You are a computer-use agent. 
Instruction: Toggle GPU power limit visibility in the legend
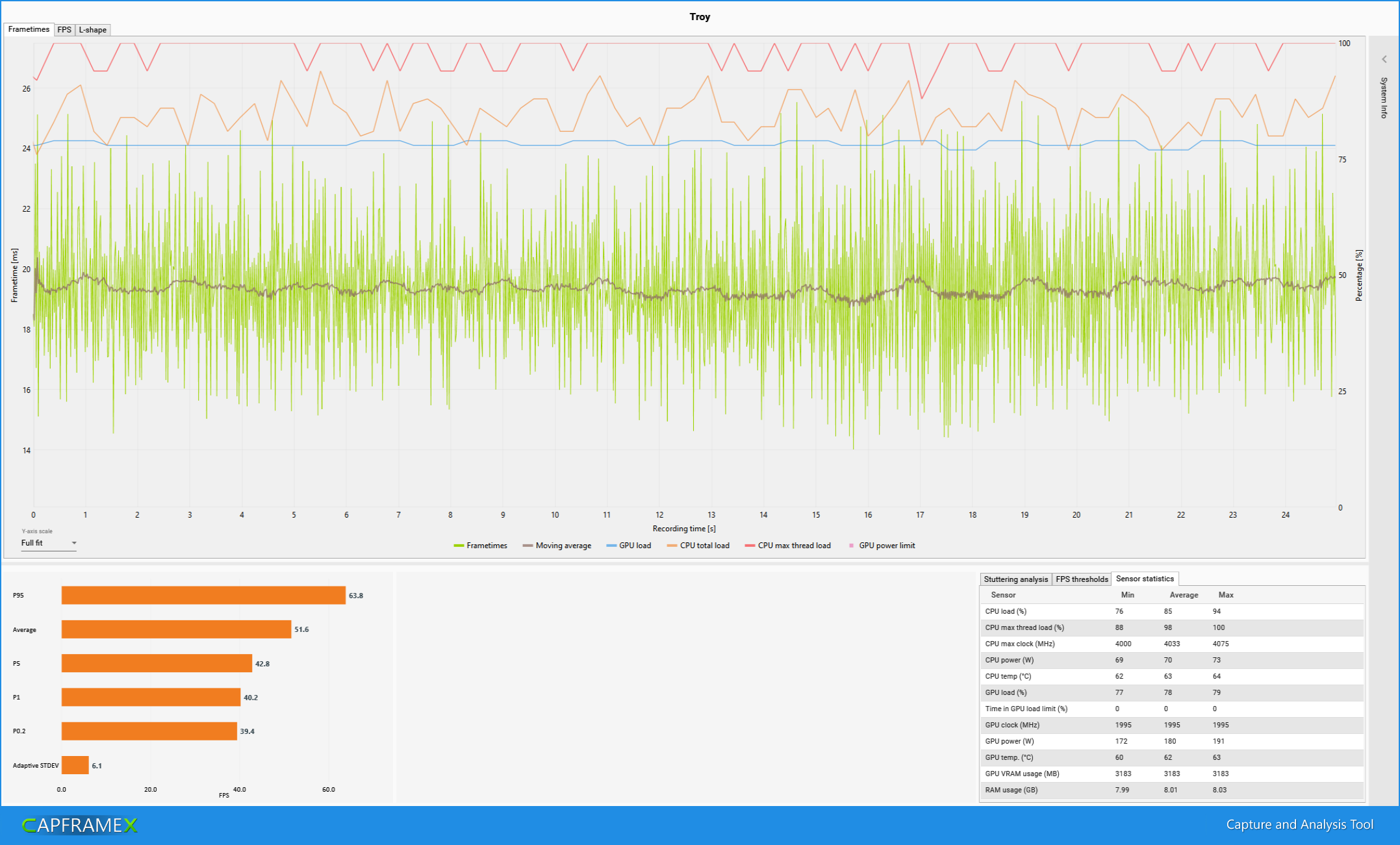850,546
